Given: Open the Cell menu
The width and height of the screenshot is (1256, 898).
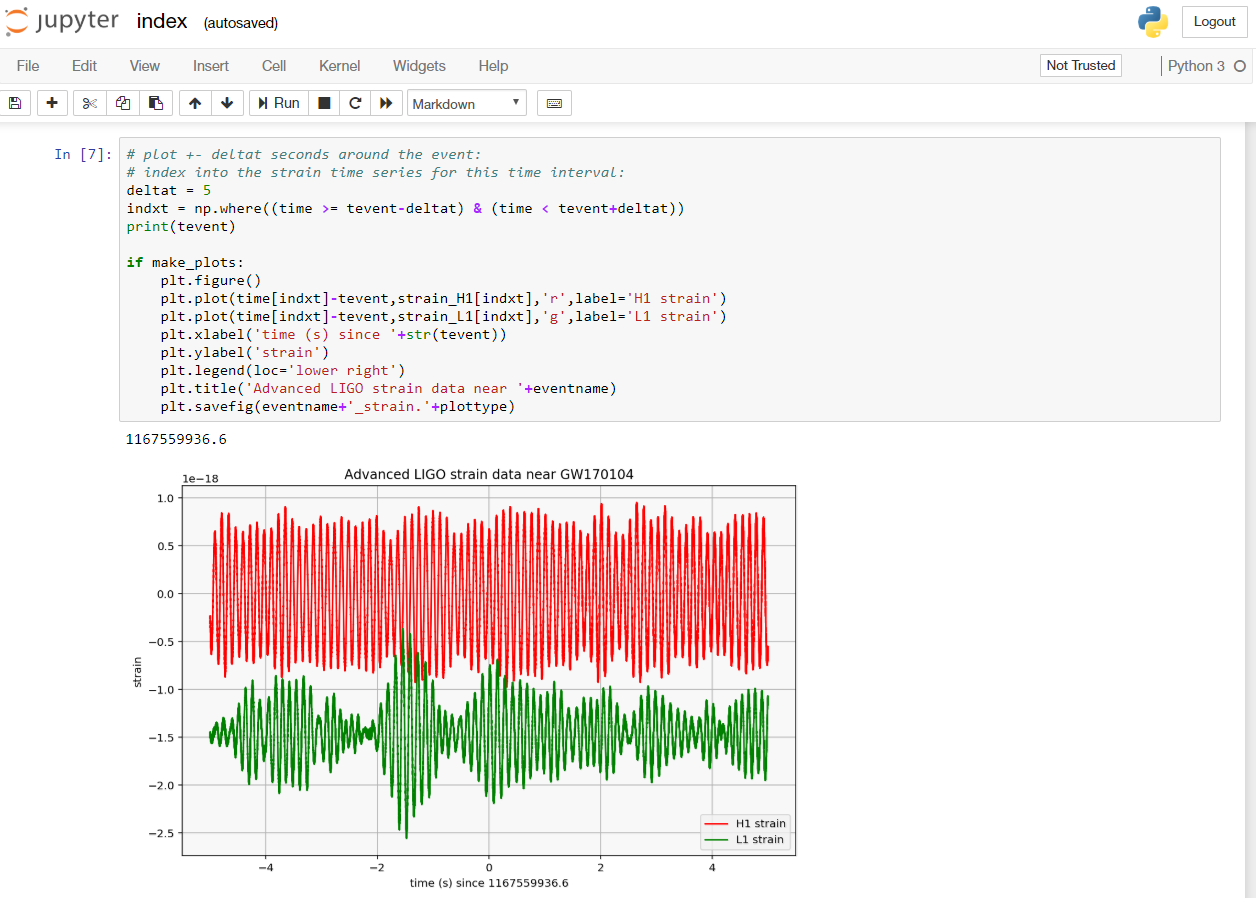Looking at the screenshot, I should [x=274, y=66].
